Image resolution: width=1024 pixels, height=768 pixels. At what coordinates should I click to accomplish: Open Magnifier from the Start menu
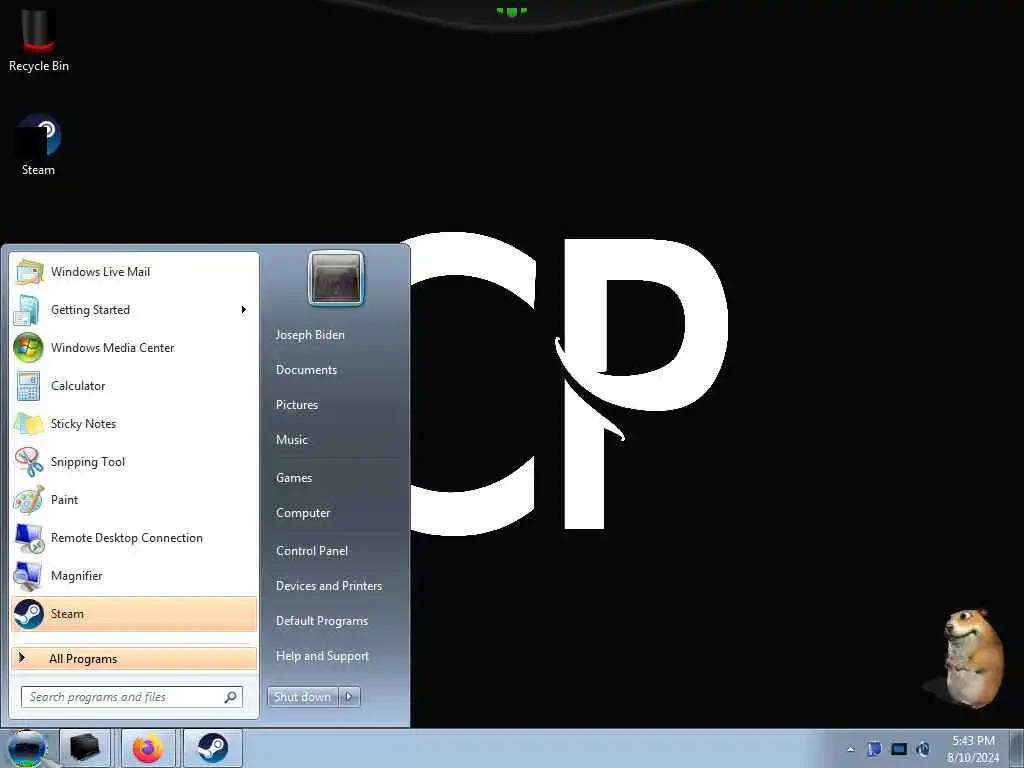click(135, 575)
